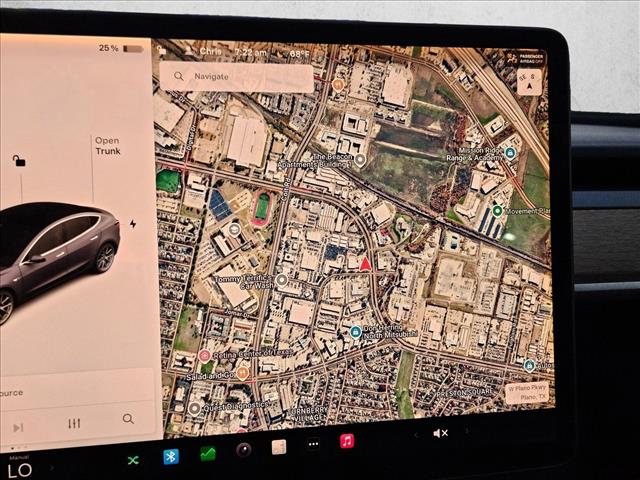Viewport: 640px width, 480px height.
Task: Open the Bluetooth settings icon
Action: pyautogui.click(x=171, y=457)
